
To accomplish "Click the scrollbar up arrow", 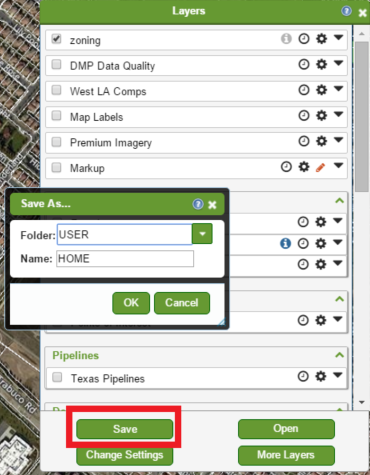I will point(362,34).
